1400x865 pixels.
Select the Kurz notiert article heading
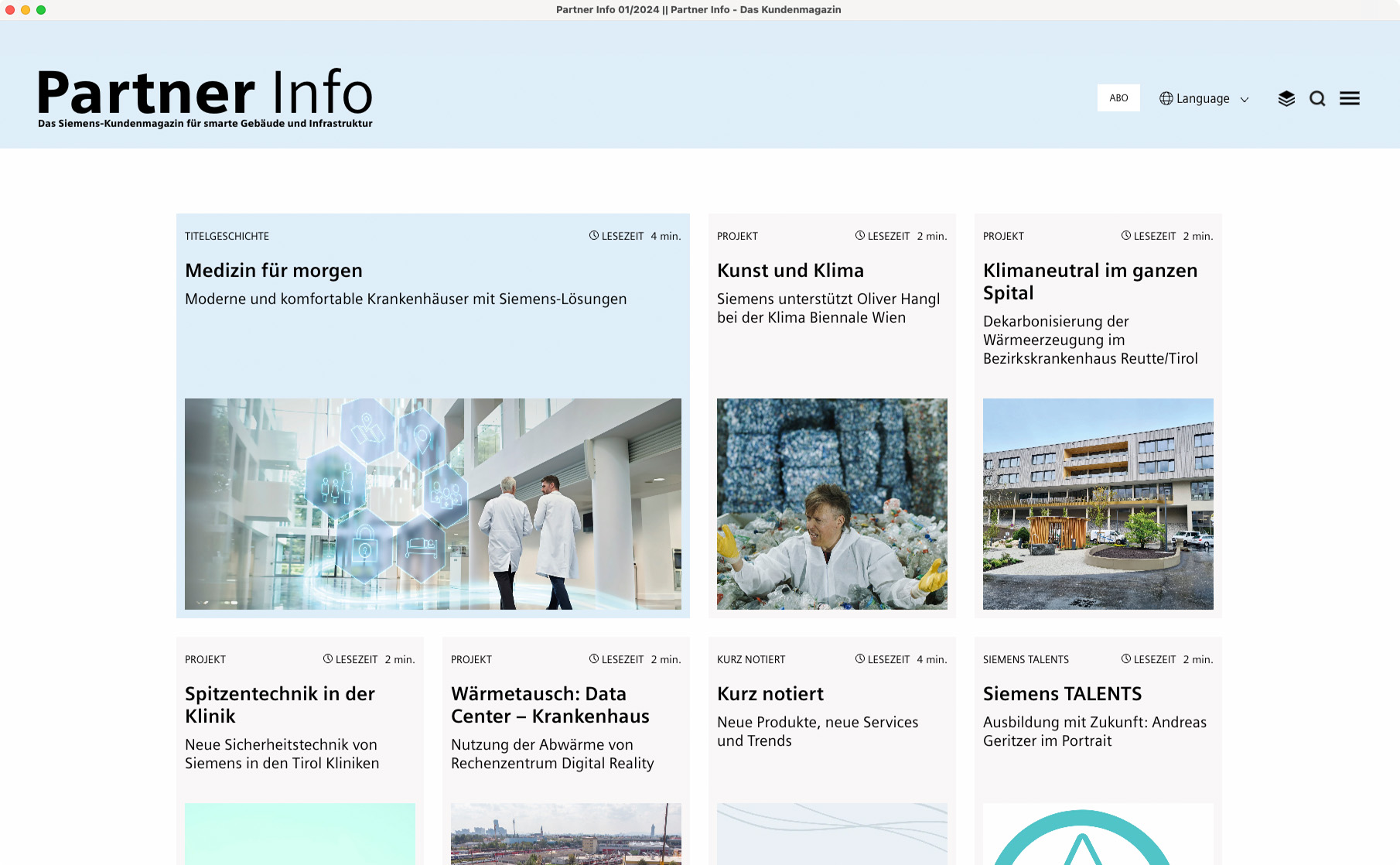(770, 694)
